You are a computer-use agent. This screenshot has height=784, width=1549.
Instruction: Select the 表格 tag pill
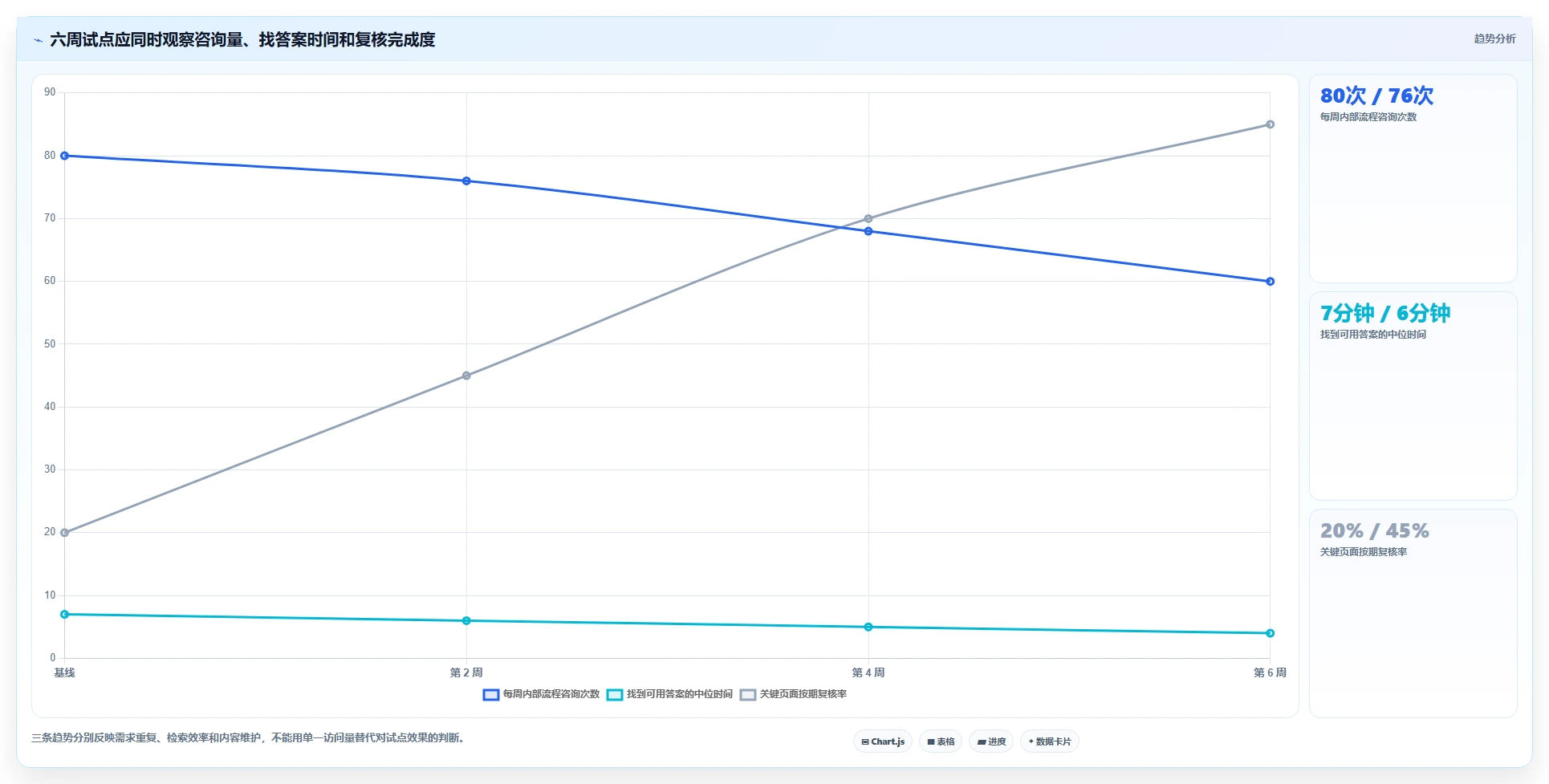pos(941,741)
